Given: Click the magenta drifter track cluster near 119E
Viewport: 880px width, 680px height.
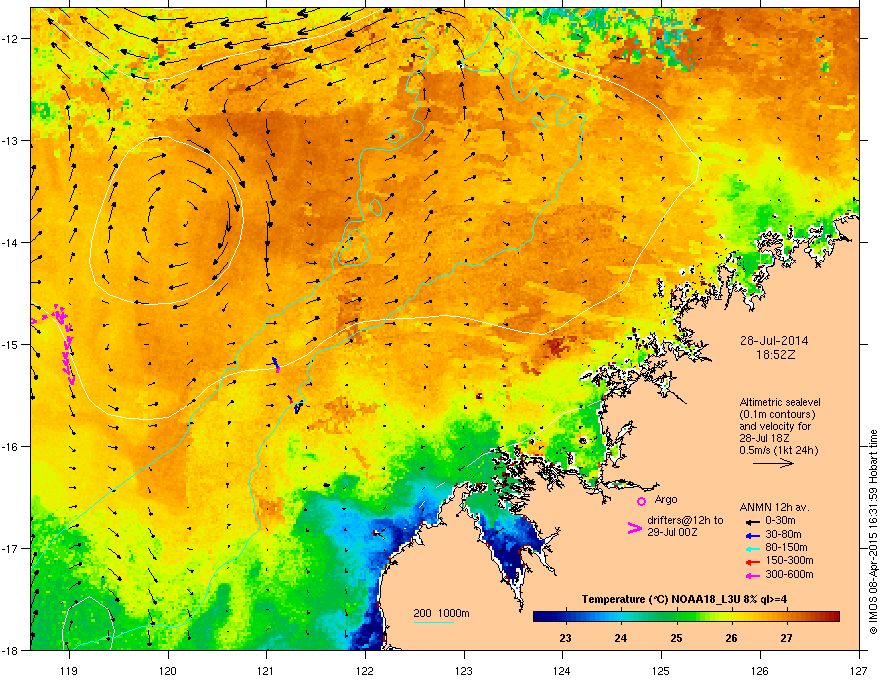Looking at the screenshot, I should (x=63, y=343).
